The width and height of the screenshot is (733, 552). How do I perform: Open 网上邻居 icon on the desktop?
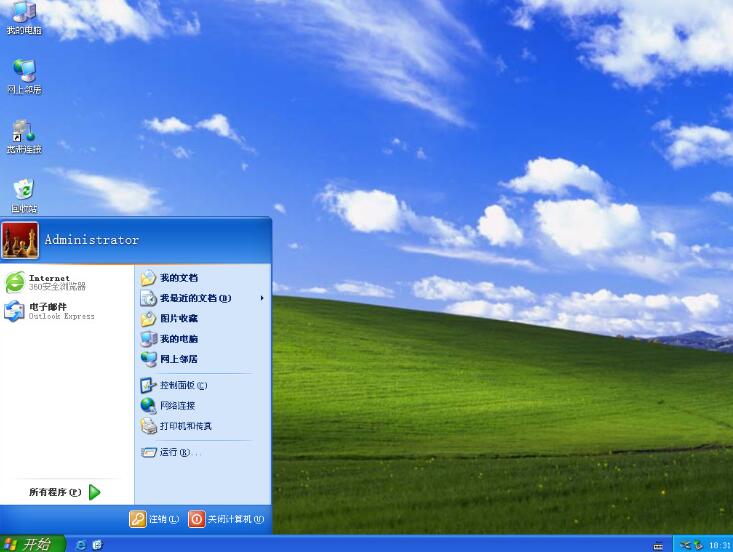(x=24, y=76)
